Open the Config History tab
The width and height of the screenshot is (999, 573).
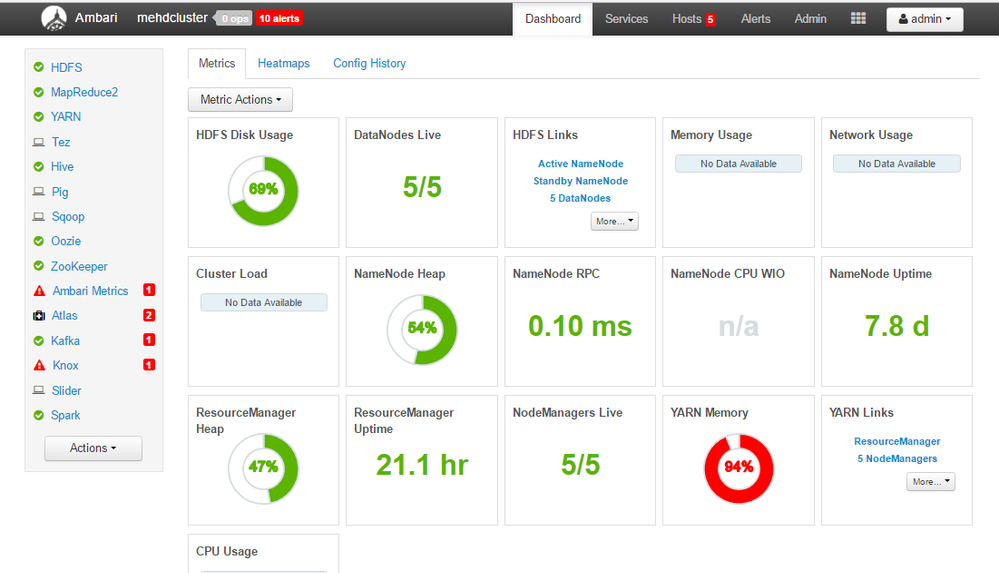click(370, 63)
